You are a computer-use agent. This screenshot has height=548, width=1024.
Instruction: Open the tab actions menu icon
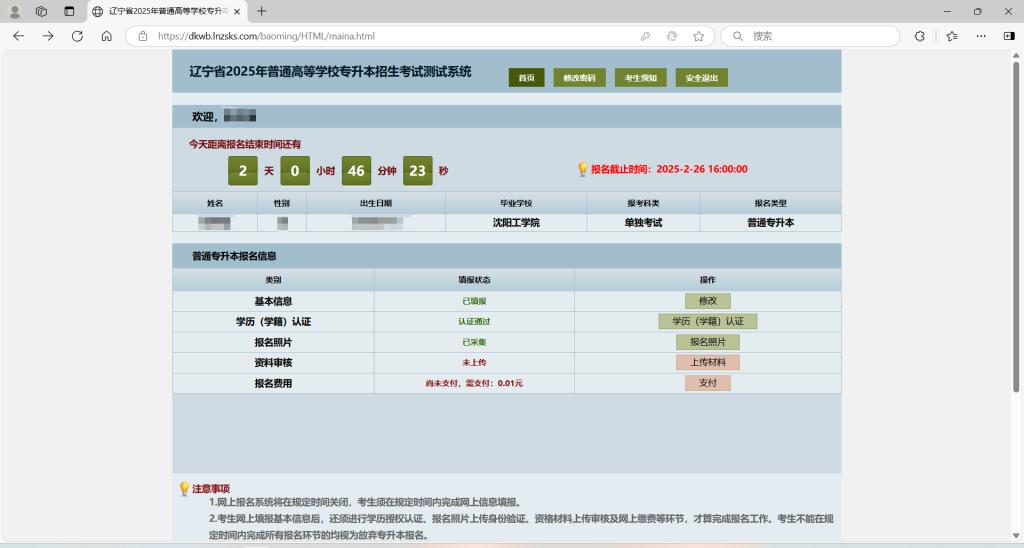[69, 11]
